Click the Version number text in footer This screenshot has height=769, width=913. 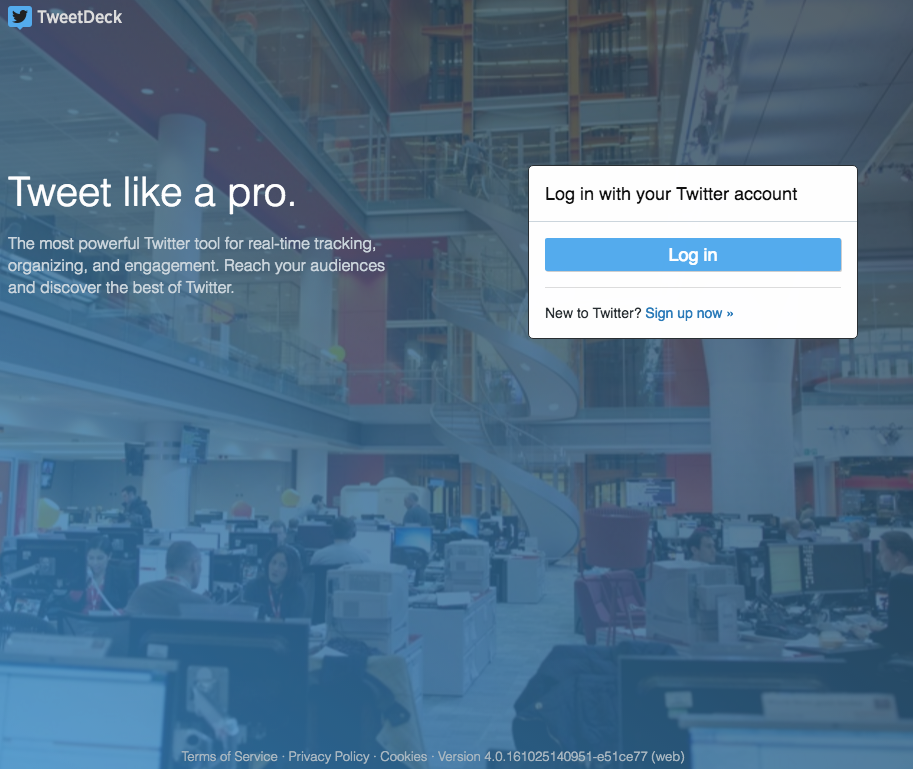(x=561, y=756)
